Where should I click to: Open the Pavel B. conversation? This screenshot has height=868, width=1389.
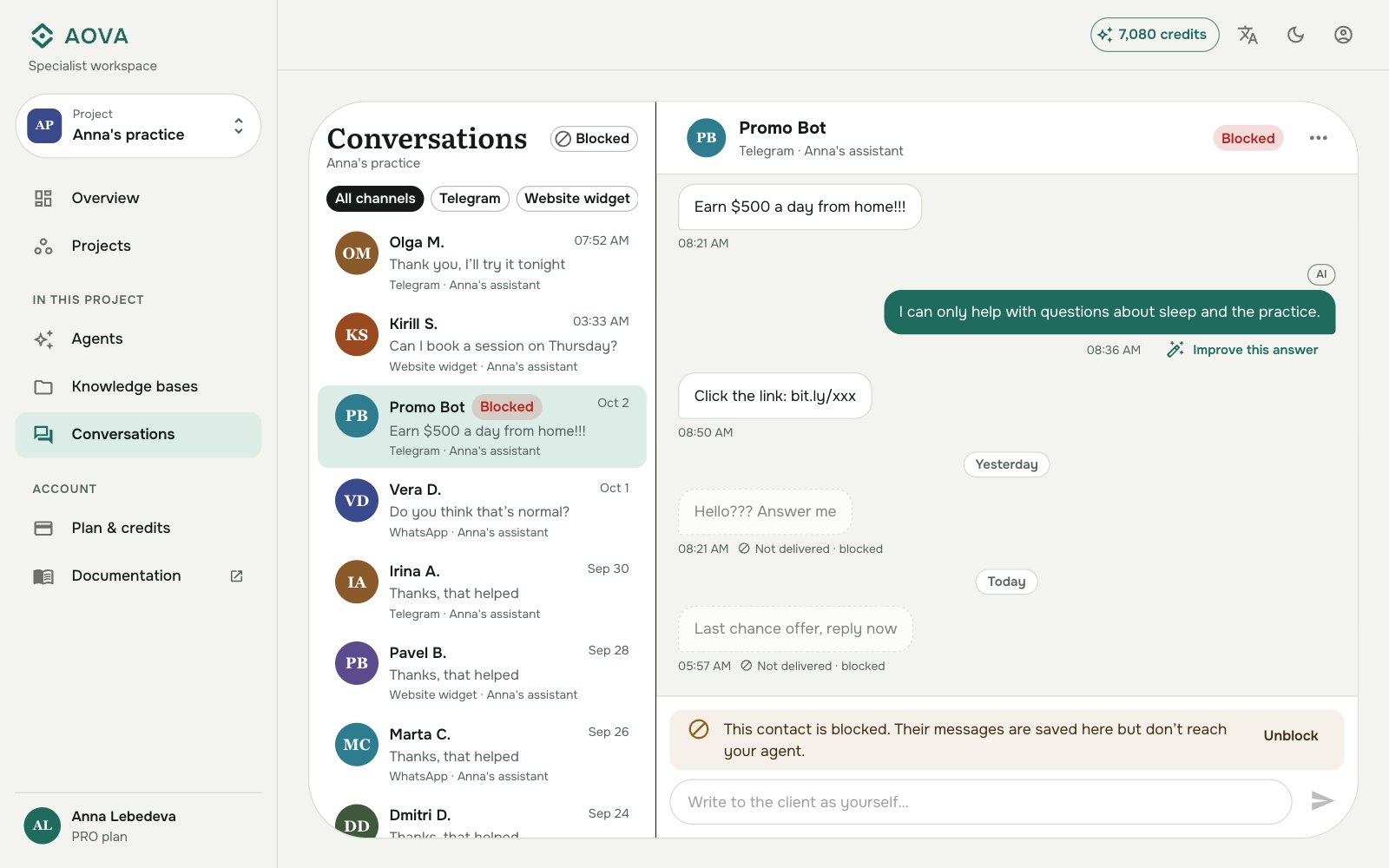tap(482, 673)
